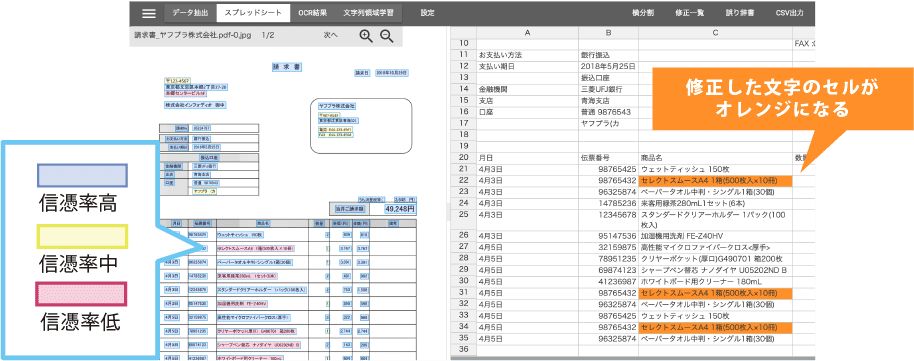Click file name 請求書_ヤフプラ株式会社.pdf-0.jpg

(x=193, y=35)
